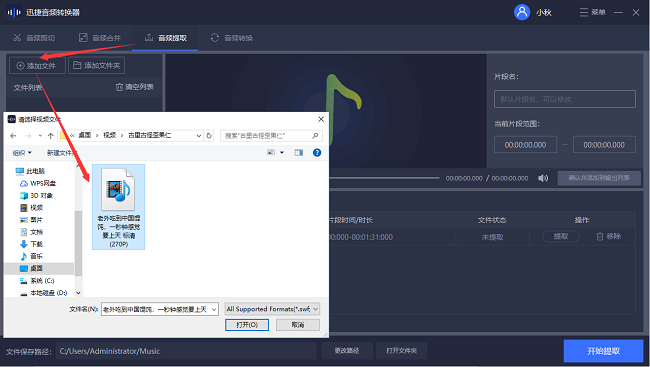The image size is (650, 367).
Task: Go up one folder level
Action: (51, 136)
